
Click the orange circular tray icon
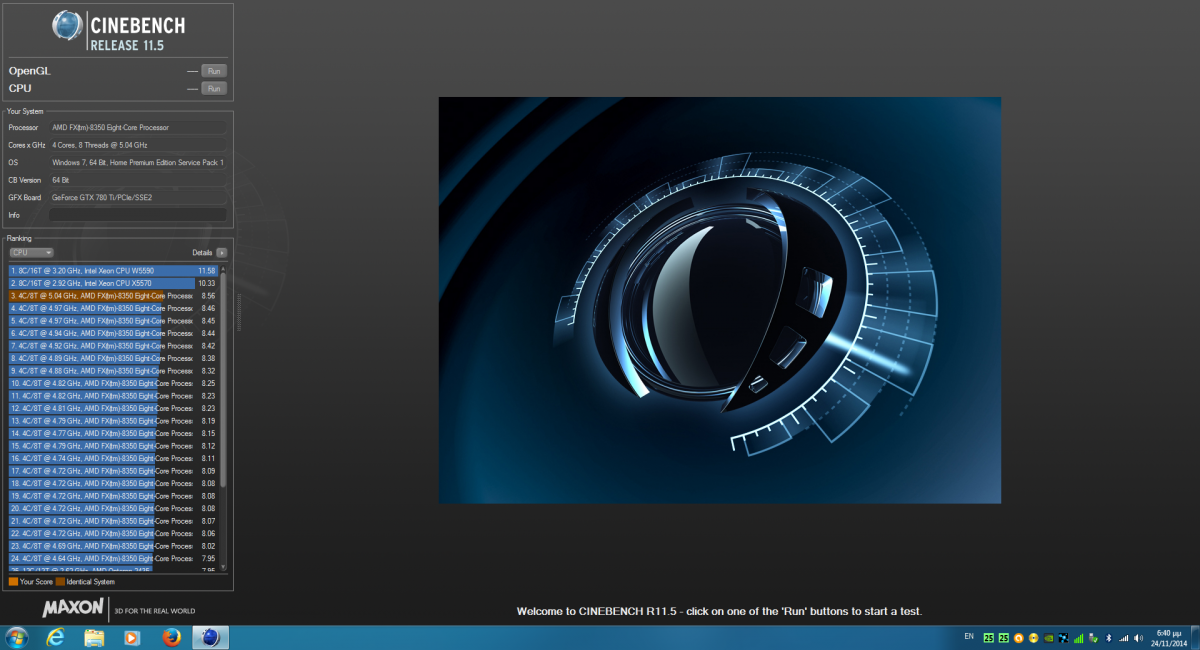(x=1018, y=638)
